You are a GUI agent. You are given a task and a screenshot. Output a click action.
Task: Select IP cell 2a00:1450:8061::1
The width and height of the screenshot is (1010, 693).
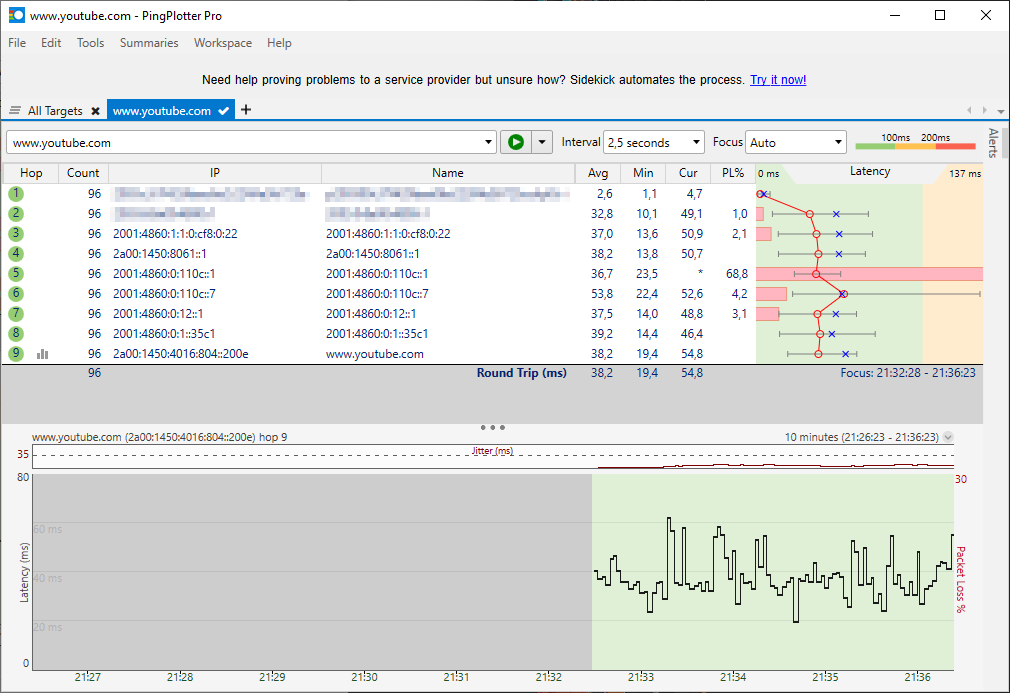tap(160, 254)
